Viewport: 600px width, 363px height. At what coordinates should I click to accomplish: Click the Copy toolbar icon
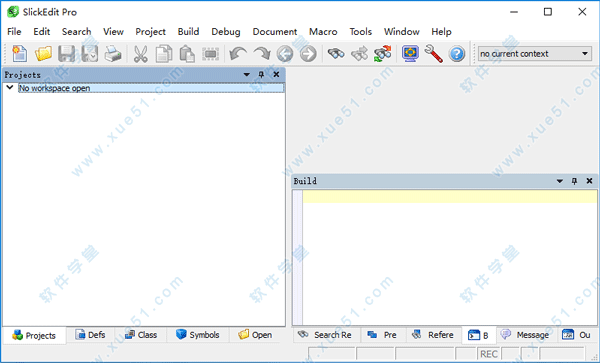tap(164, 54)
